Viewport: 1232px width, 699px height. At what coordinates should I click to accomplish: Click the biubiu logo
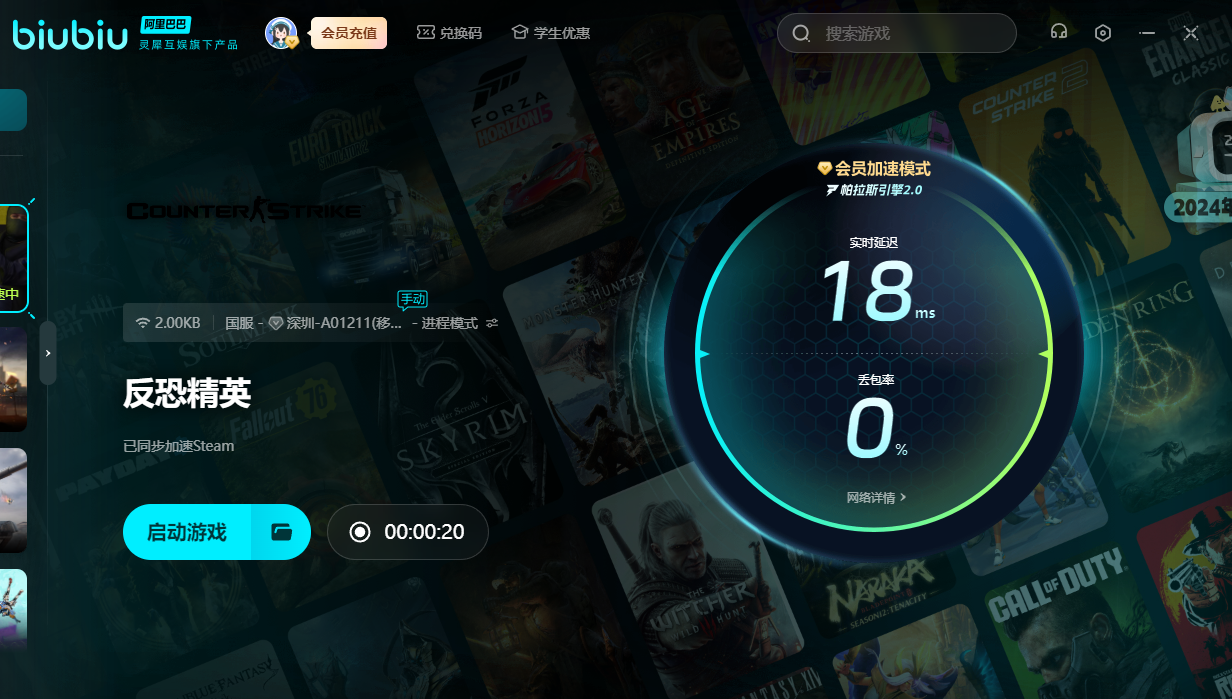(x=70, y=33)
